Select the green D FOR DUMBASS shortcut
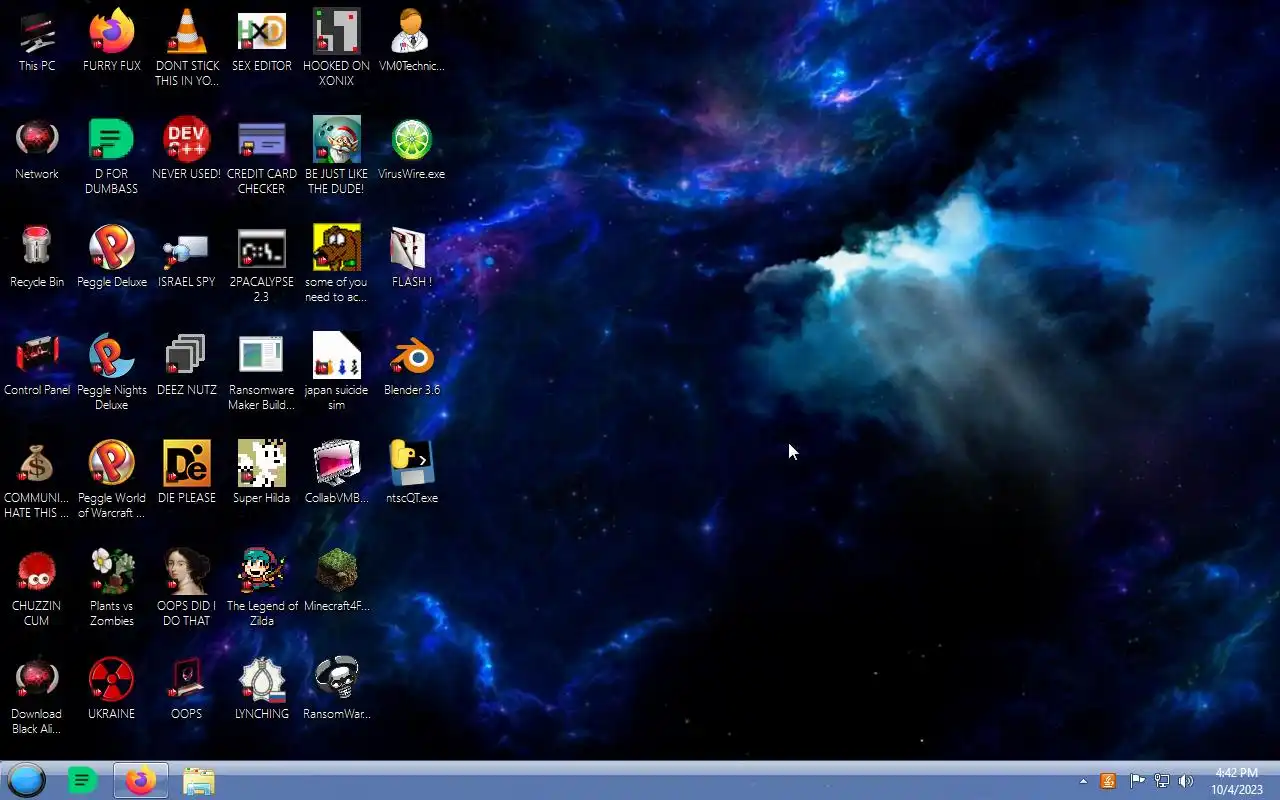 pos(112,157)
